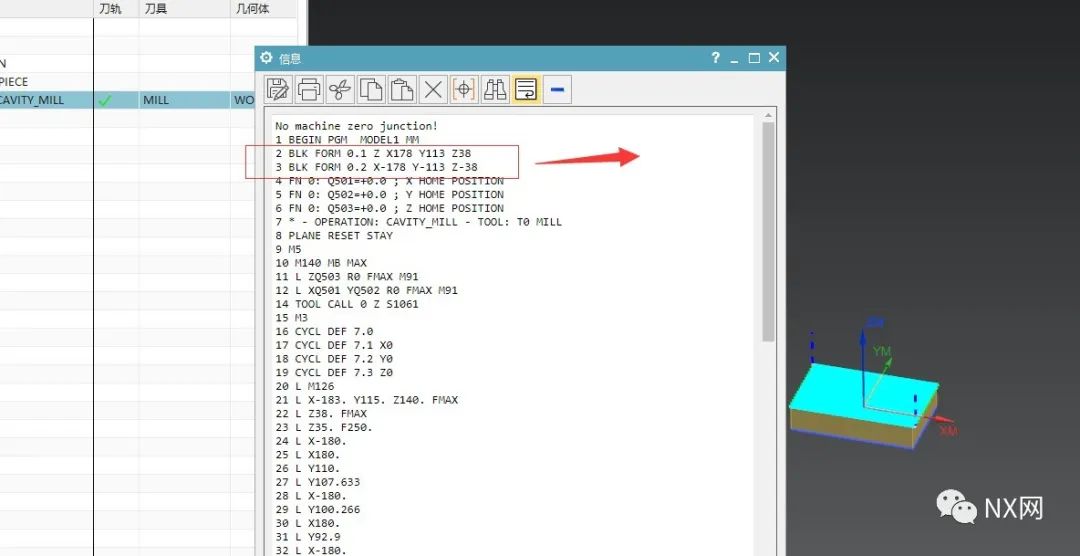
Task: Click the help question mark in the title bar
Action: [x=715, y=58]
